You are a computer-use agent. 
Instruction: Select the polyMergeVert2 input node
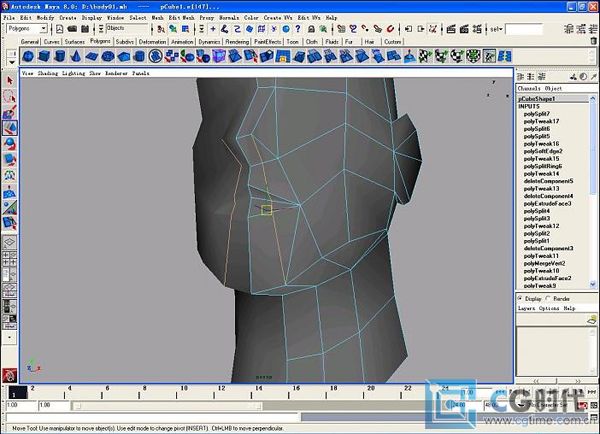click(544, 263)
